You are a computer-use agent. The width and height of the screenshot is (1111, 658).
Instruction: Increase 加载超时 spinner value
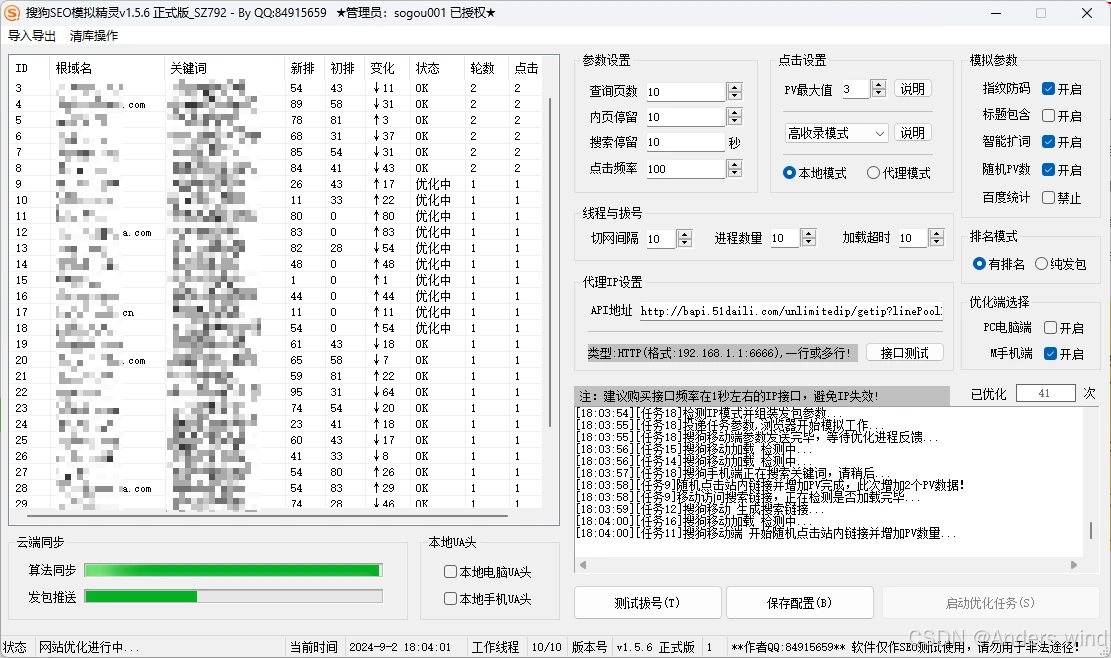tap(936, 234)
